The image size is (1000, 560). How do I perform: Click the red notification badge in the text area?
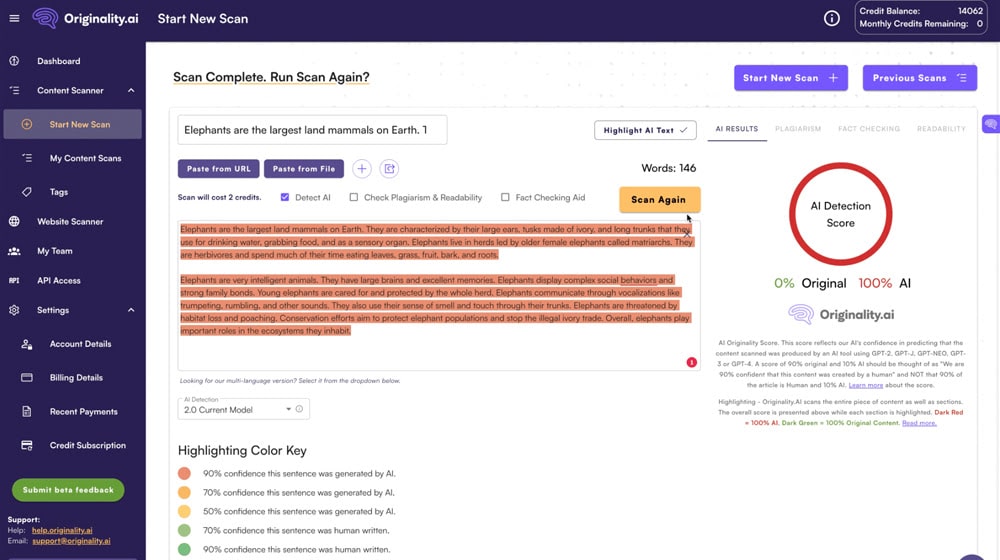pyautogui.click(x=691, y=362)
